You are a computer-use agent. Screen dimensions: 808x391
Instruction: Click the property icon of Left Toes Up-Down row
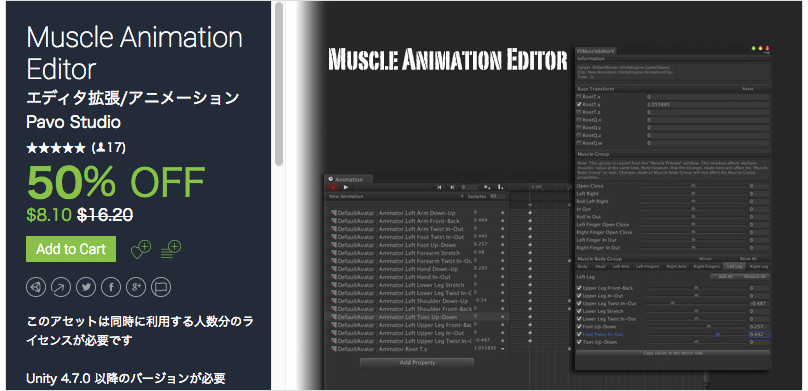333,317
